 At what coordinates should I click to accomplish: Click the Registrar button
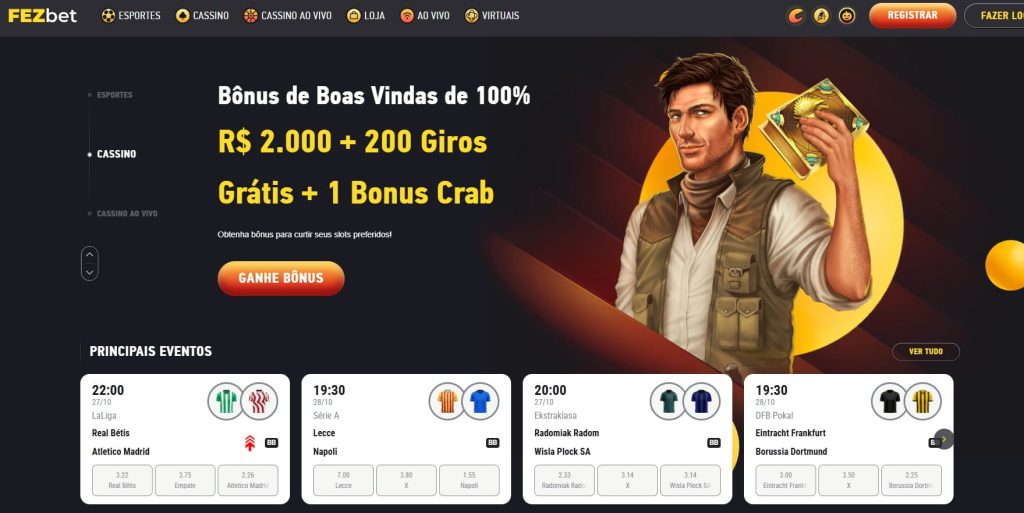912,15
